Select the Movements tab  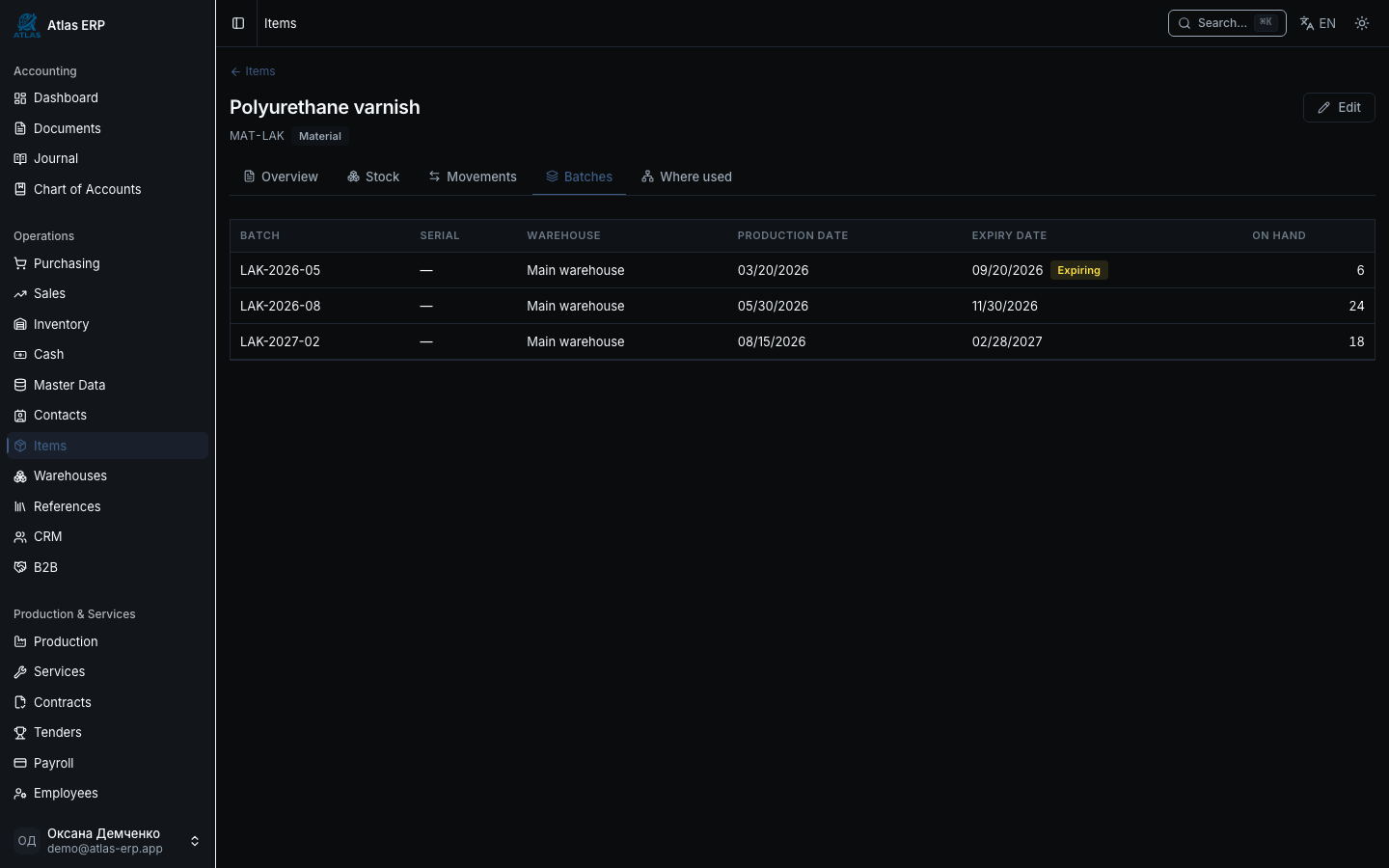473,176
